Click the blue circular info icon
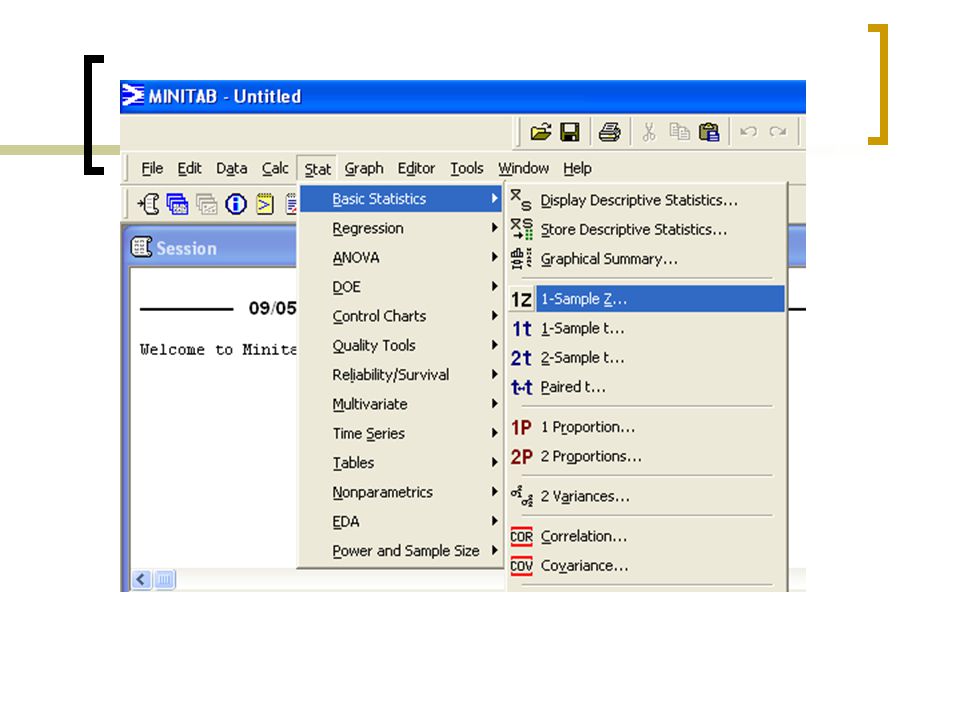 236,204
